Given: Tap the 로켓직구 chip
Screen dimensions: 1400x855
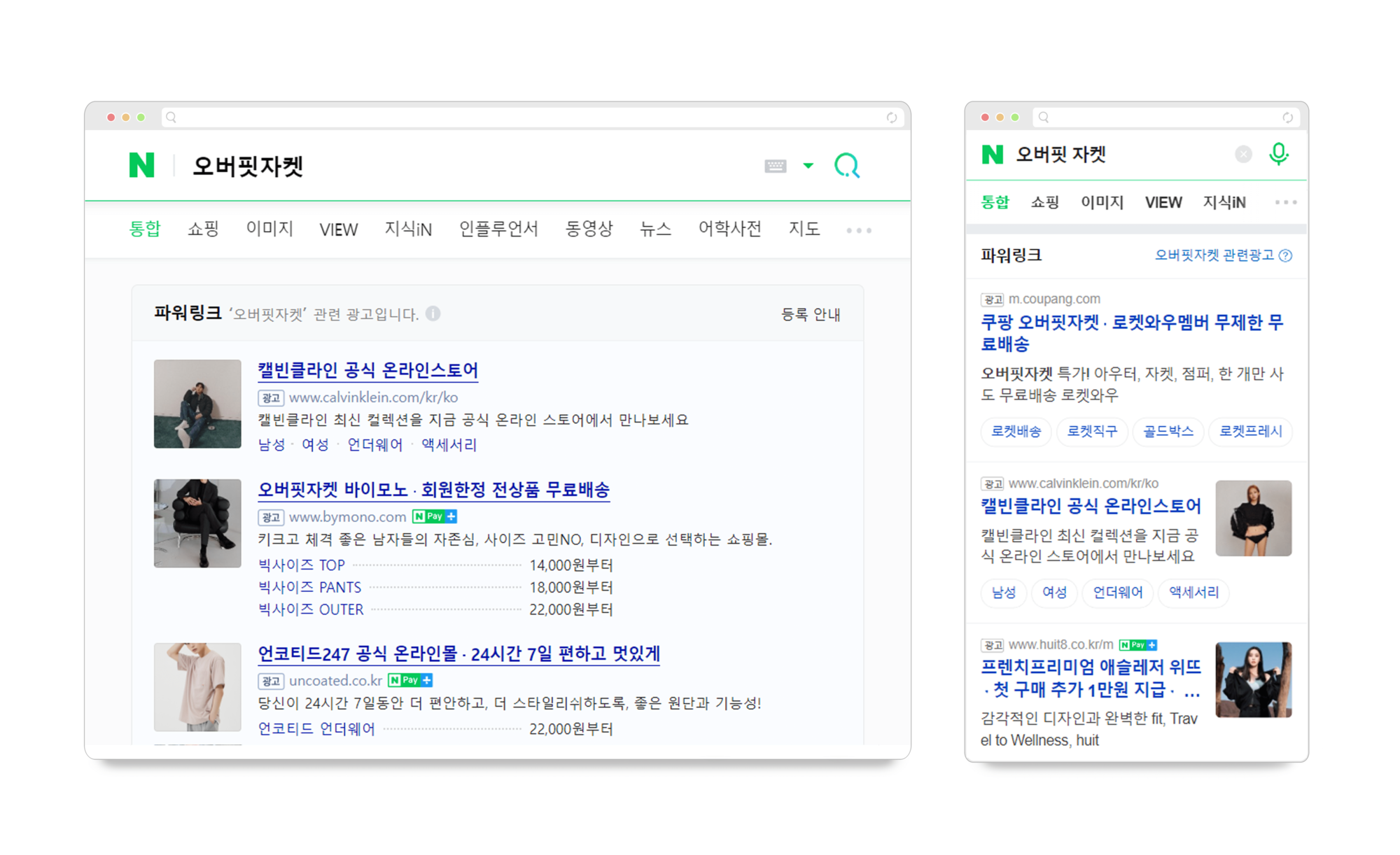Looking at the screenshot, I should [1092, 431].
